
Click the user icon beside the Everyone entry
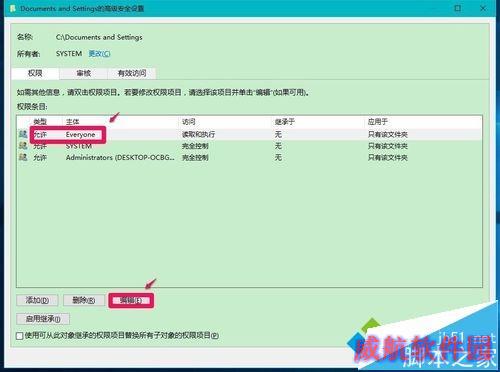(23, 134)
